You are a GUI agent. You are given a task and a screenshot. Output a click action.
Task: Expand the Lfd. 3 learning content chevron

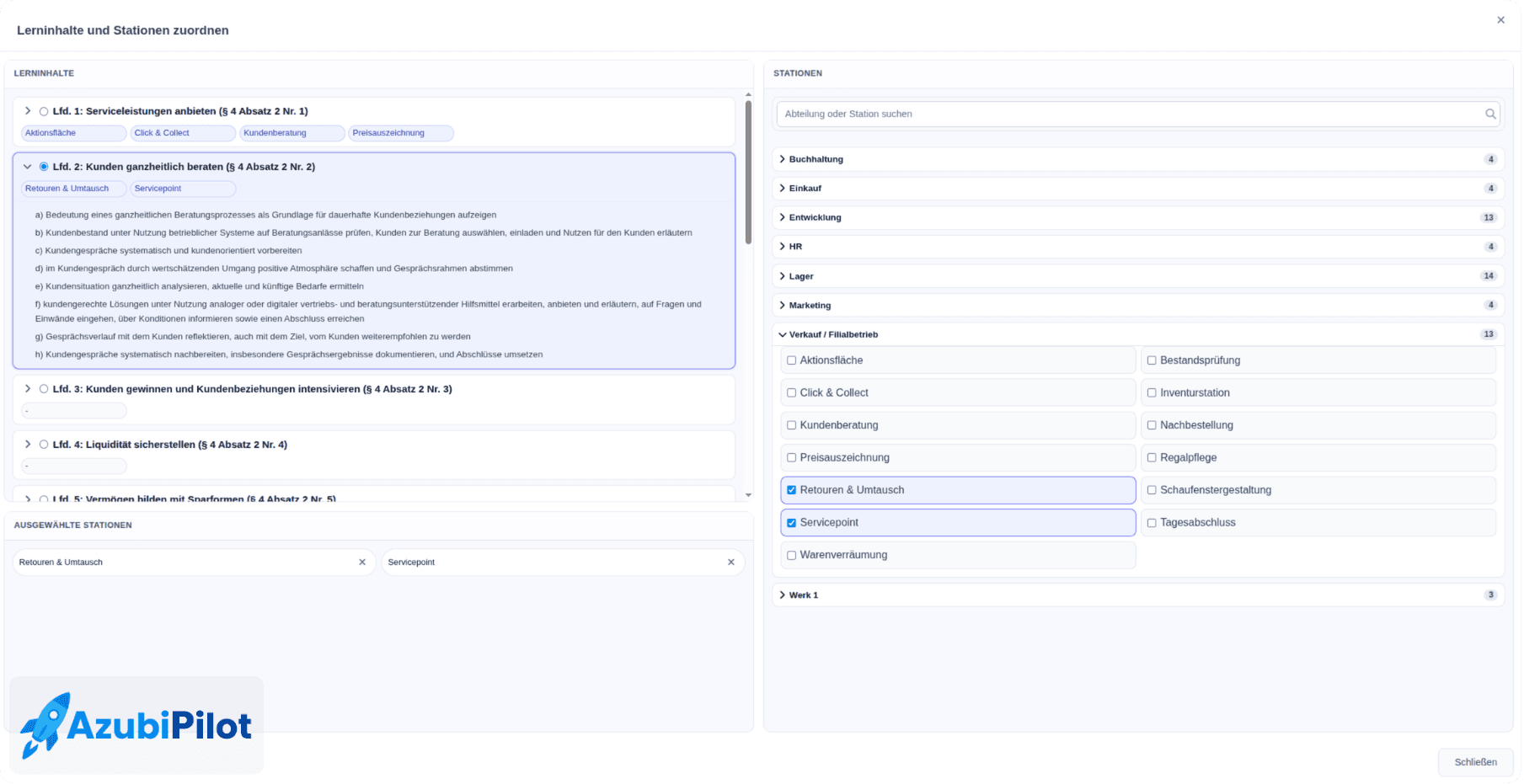coord(28,389)
